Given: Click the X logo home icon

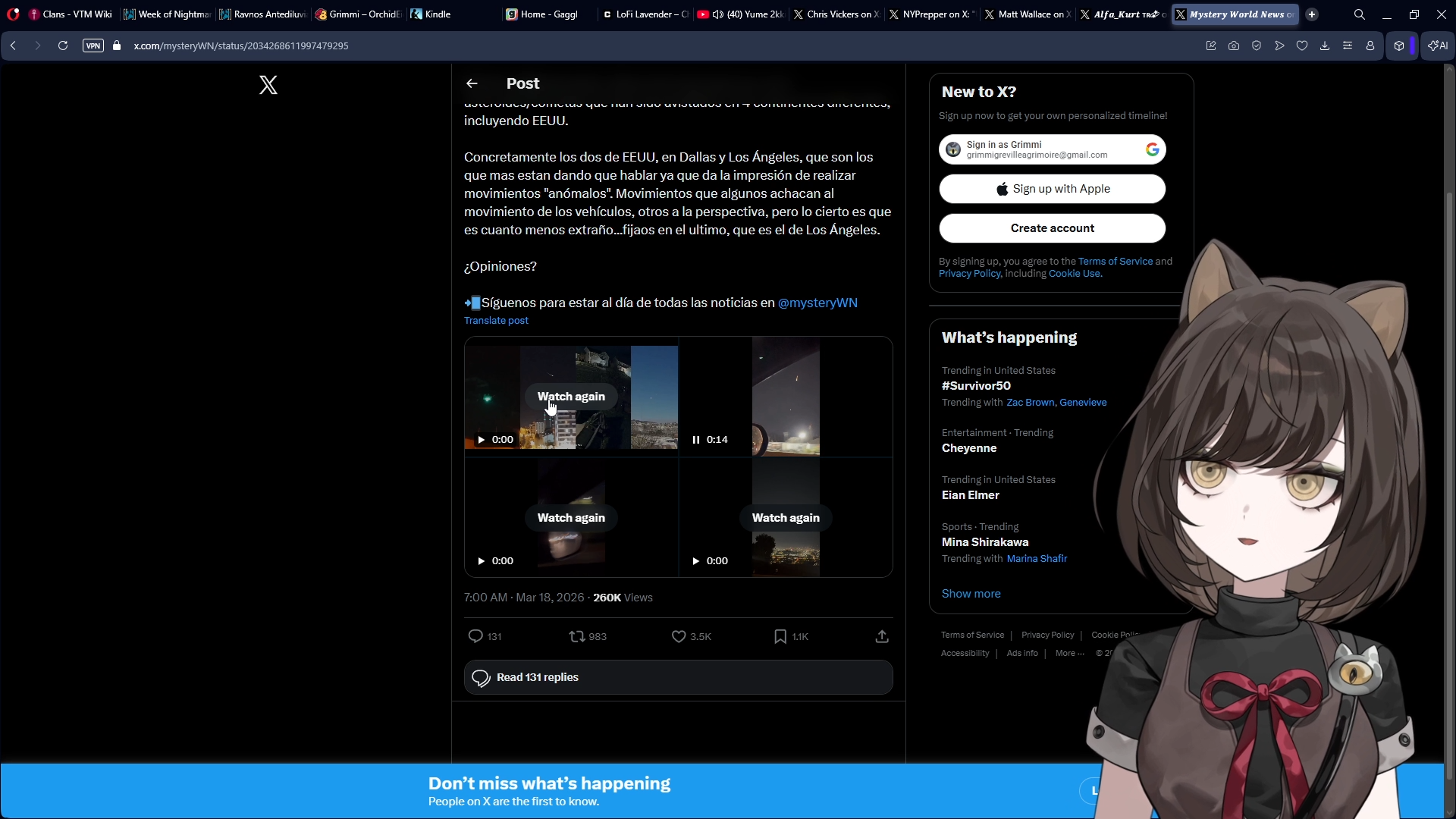Looking at the screenshot, I should (x=268, y=84).
